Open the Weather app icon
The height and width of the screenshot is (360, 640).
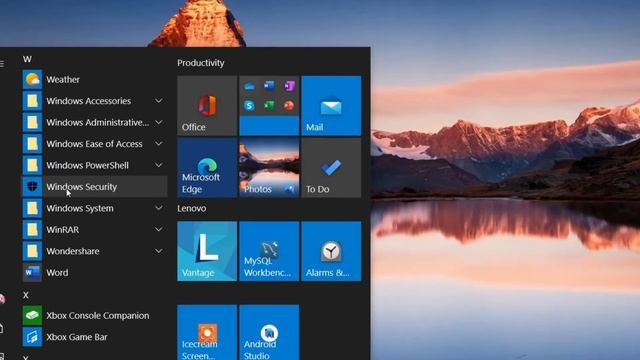[x=32, y=79]
